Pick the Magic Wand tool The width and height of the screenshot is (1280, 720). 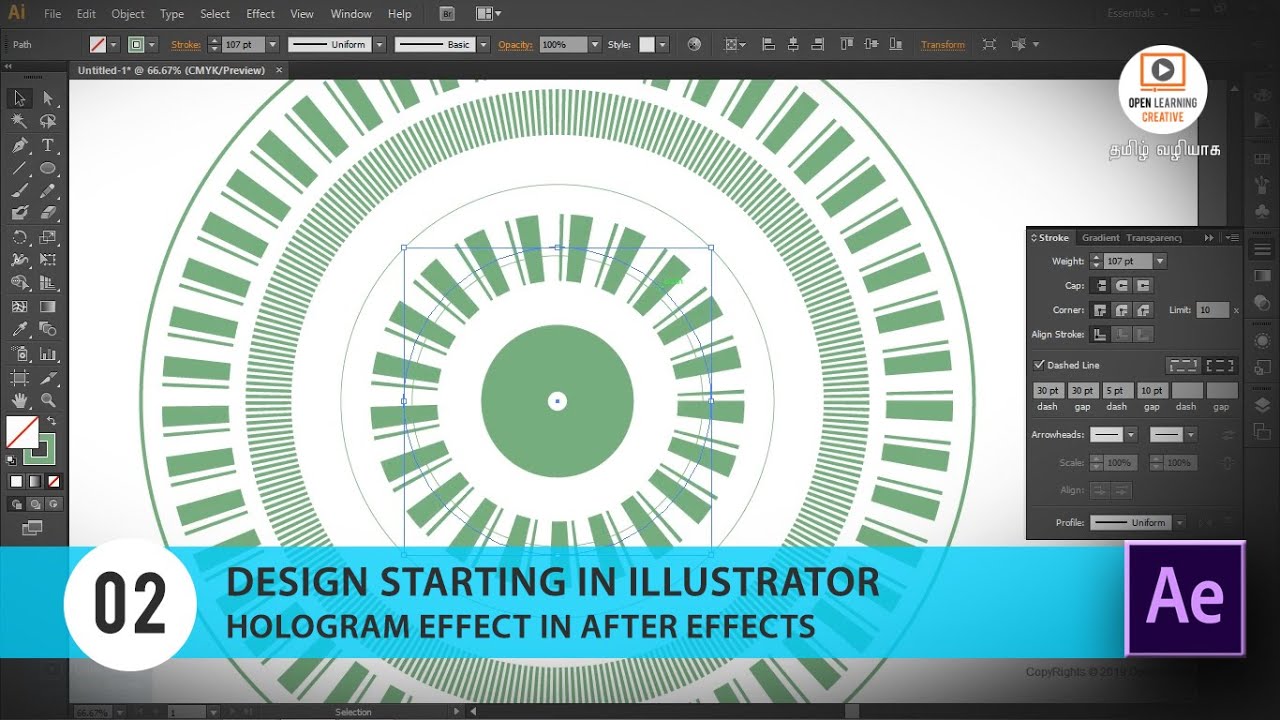point(19,121)
